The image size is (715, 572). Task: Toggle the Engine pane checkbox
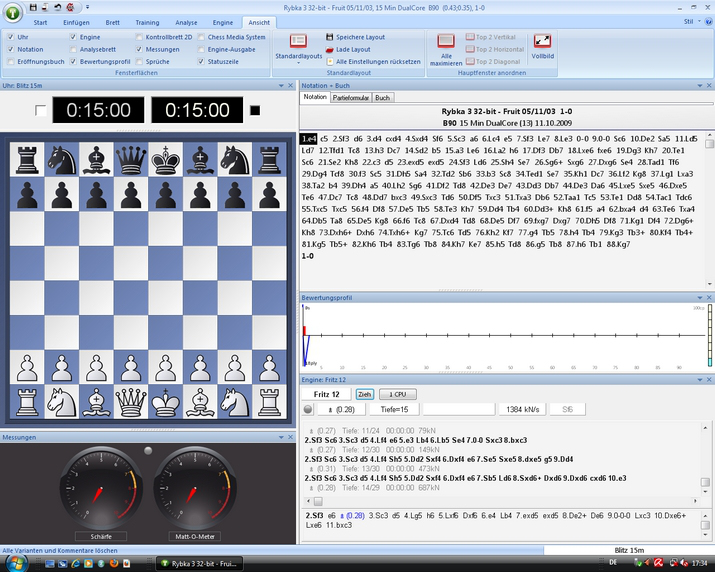pyautogui.click(x=73, y=37)
